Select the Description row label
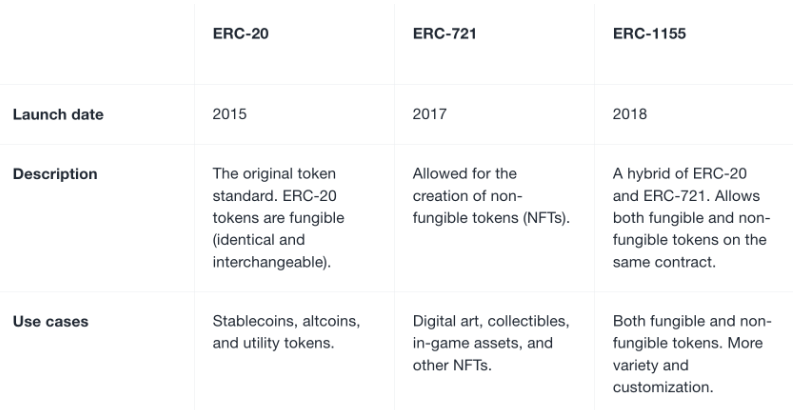Screen dimensions: 795x410 point(55,174)
